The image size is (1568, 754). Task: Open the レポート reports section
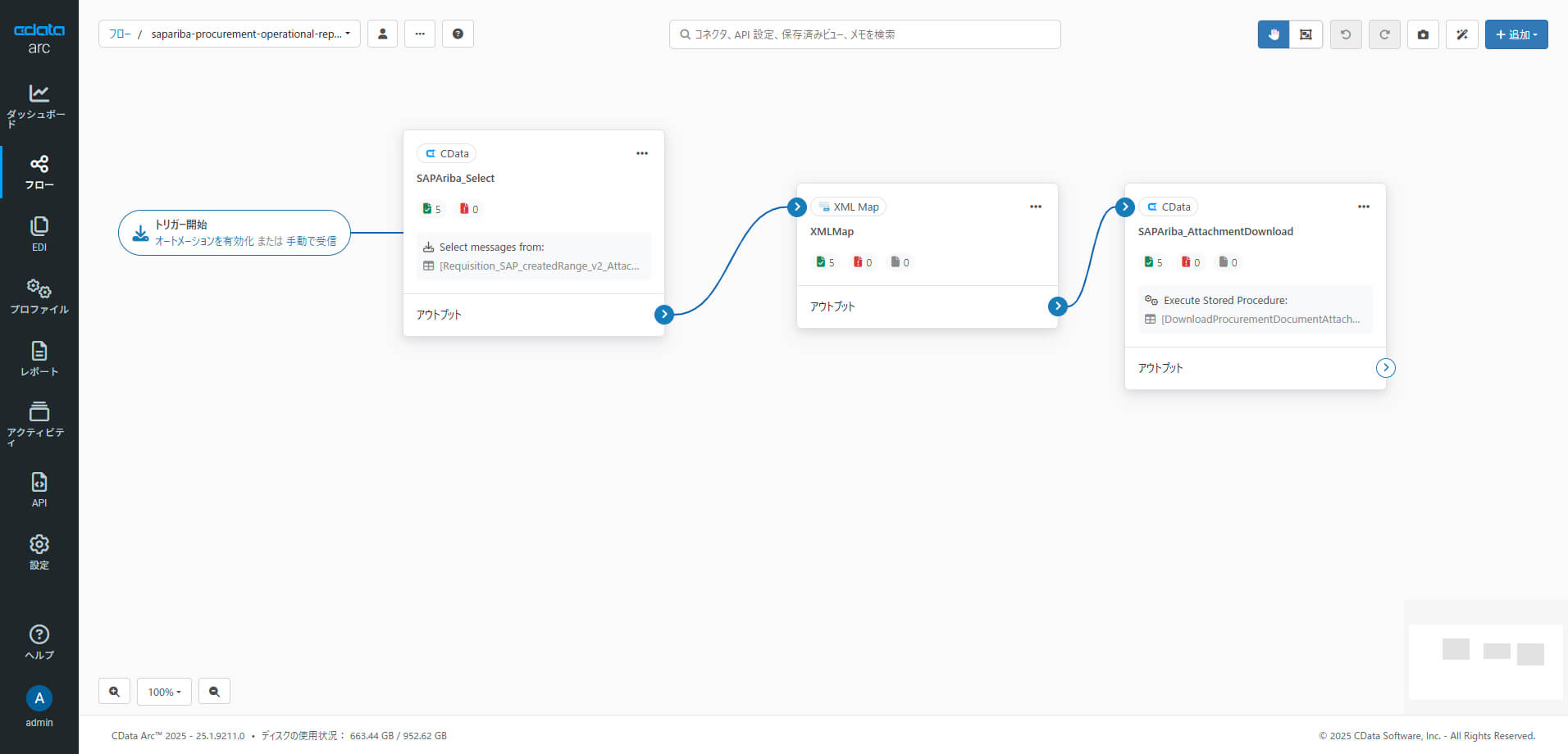pos(39,359)
